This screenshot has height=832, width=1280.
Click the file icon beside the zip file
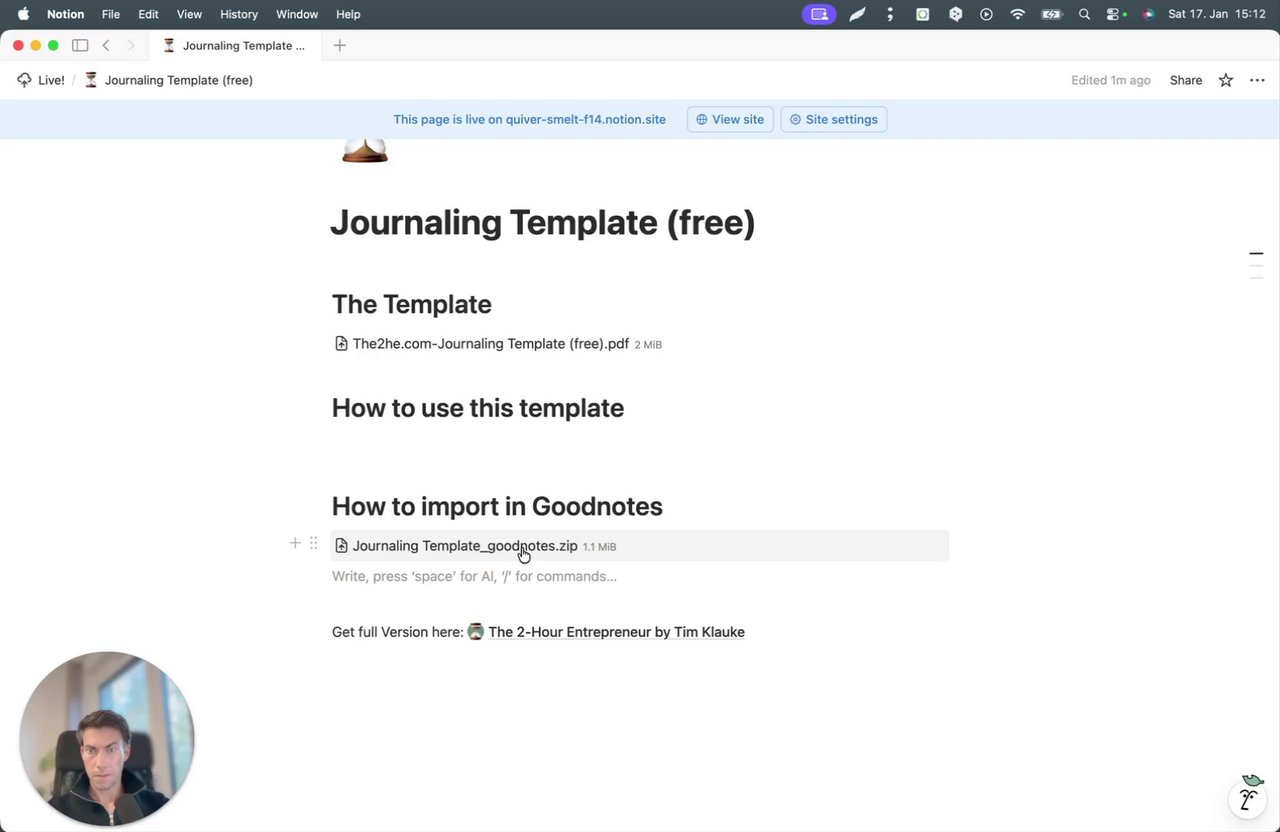click(x=341, y=546)
